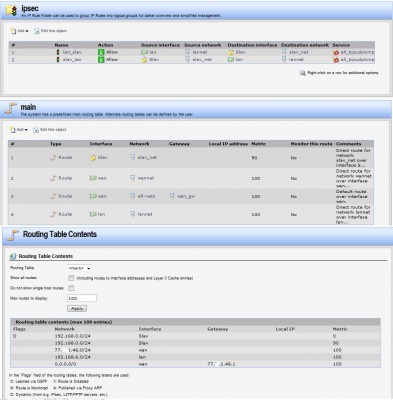Click slav_net source network icon in rule 2
Screen dimensions: 393x400
tap(187, 59)
